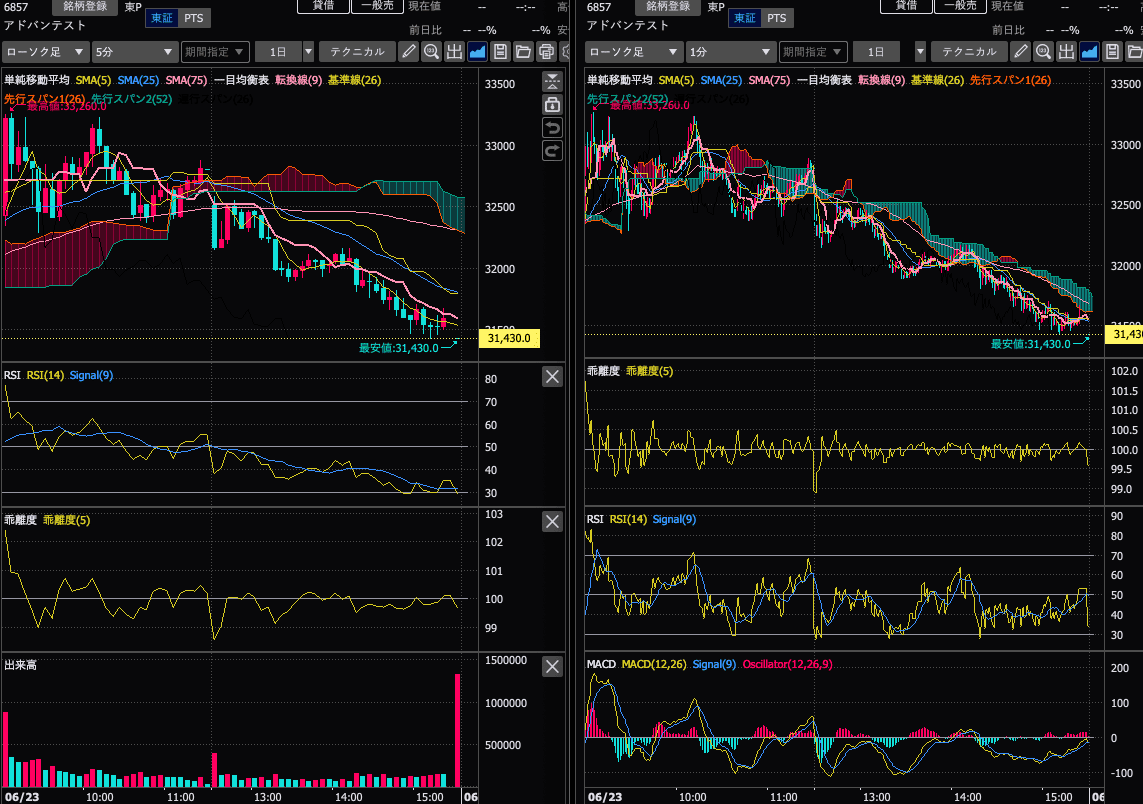1143x804 pixels.
Task: Click the redo arrow on left chart
Action: coord(553,151)
